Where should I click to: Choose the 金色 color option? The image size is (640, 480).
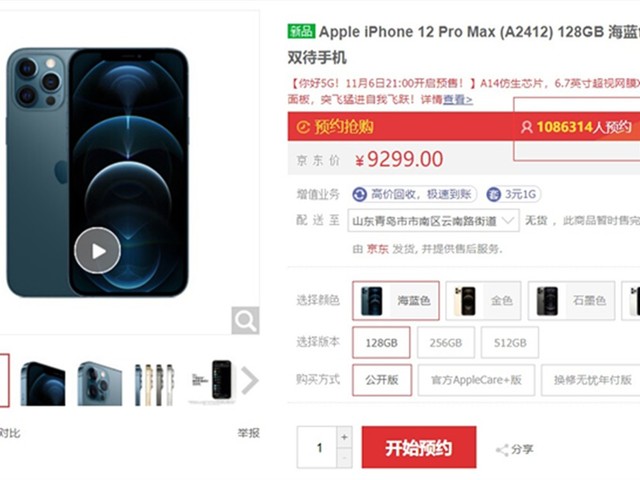pyautogui.click(x=483, y=301)
